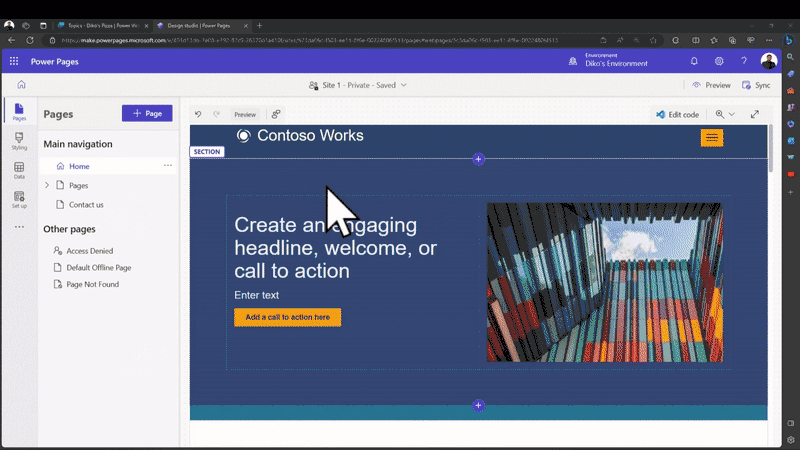Viewport: 800px width, 450px height.
Task: Click the Contoso Works logo icon
Action: pos(244,136)
